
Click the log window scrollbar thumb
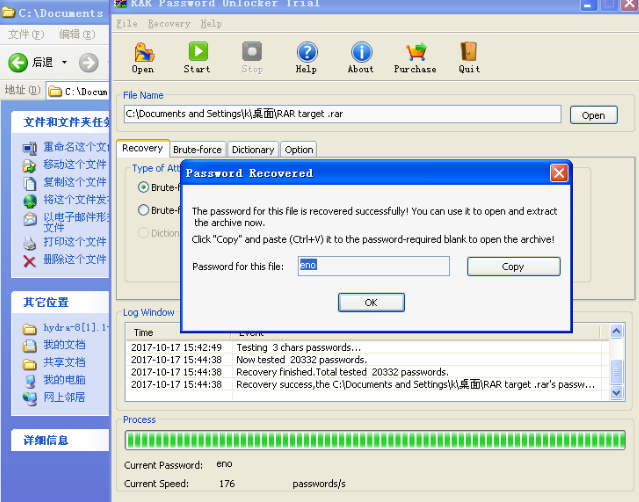pos(616,371)
